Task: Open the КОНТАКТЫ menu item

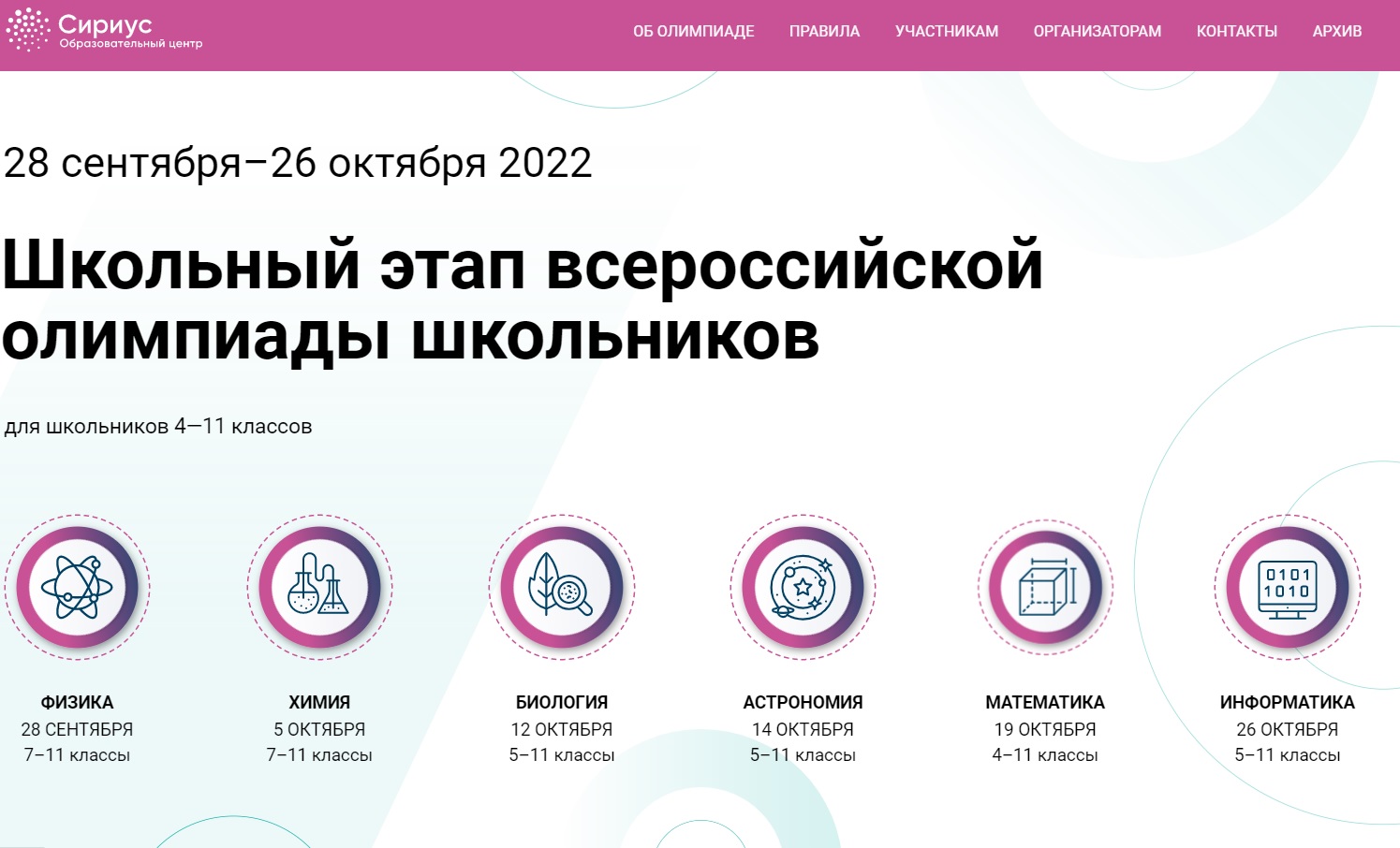Action: [1237, 31]
